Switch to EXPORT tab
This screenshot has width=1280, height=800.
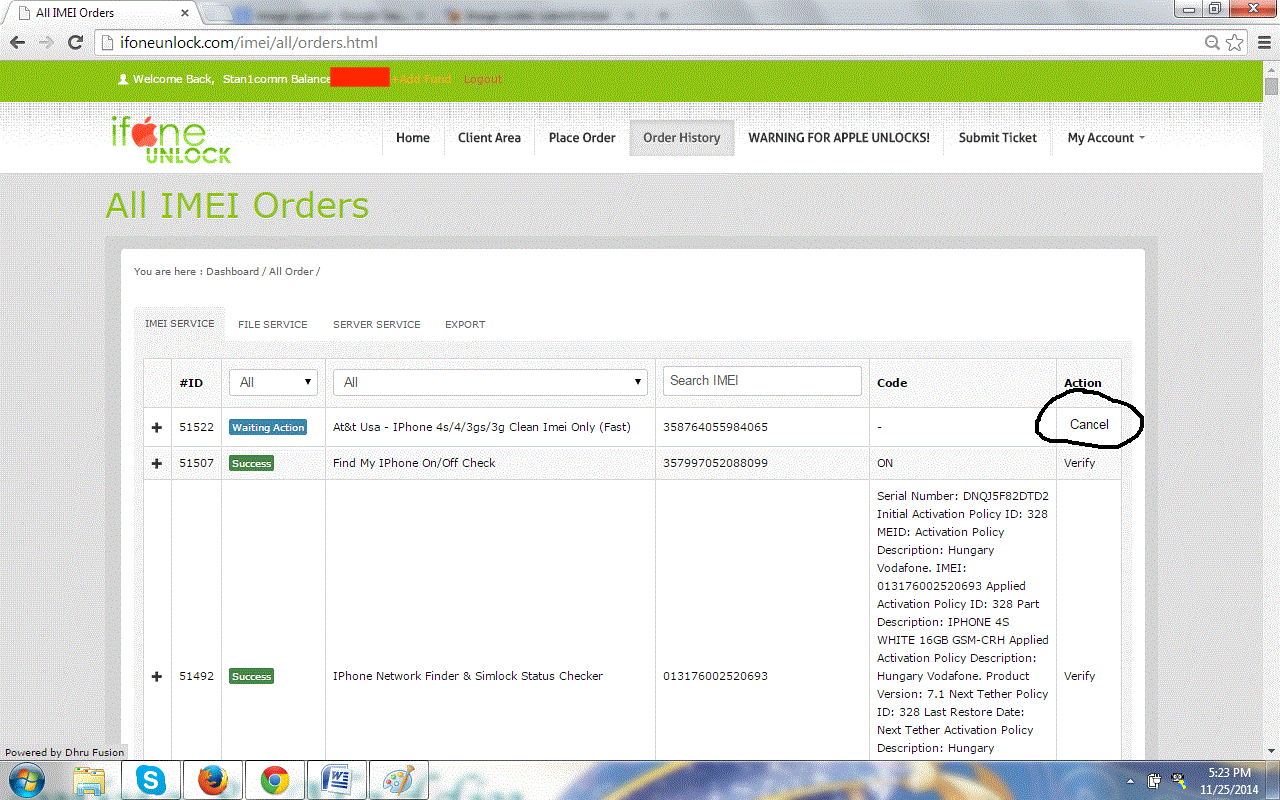pos(465,324)
